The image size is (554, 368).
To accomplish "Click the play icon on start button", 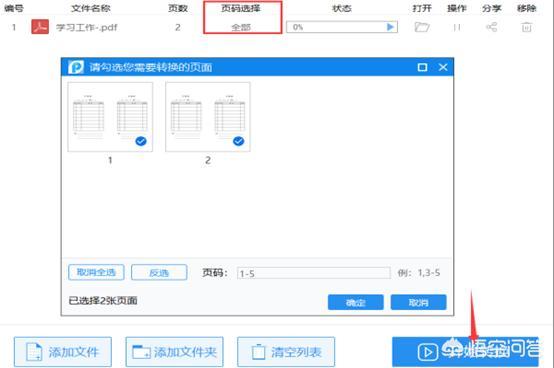I will pos(428,352).
